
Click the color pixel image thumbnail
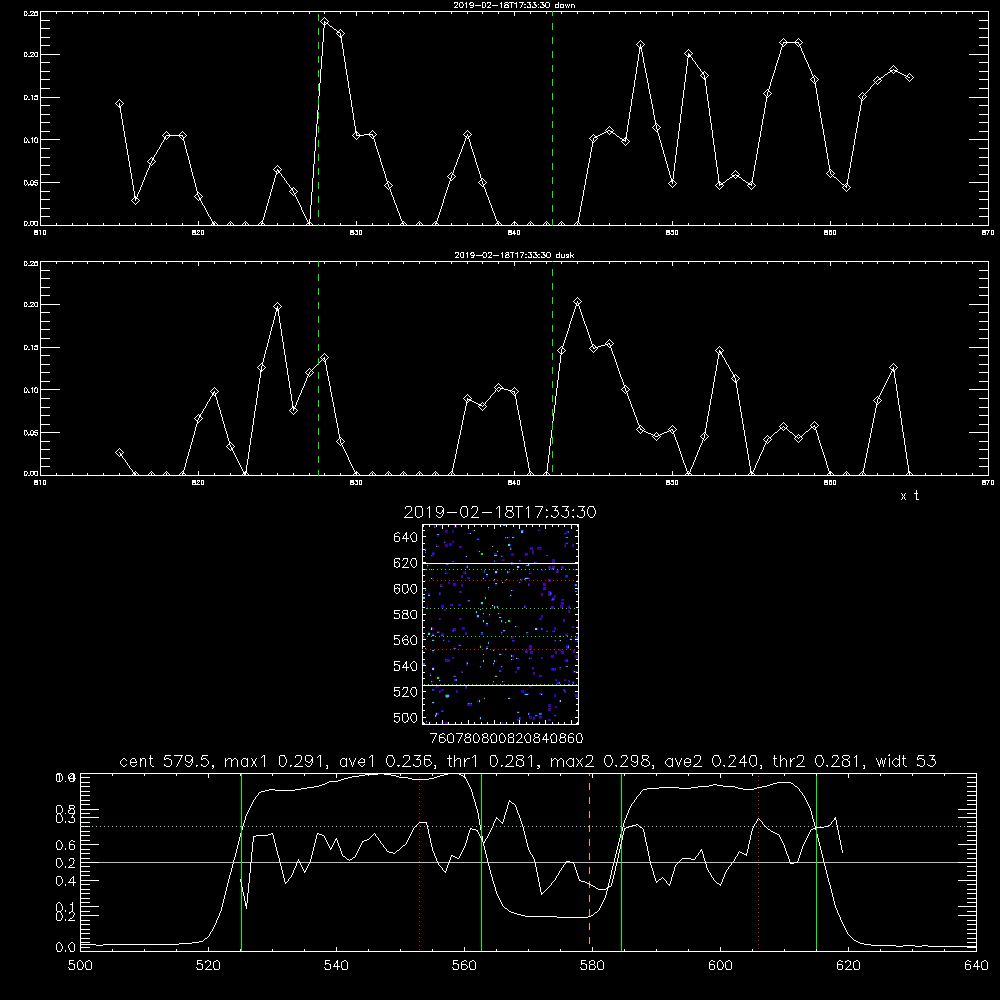coord(501,624)
